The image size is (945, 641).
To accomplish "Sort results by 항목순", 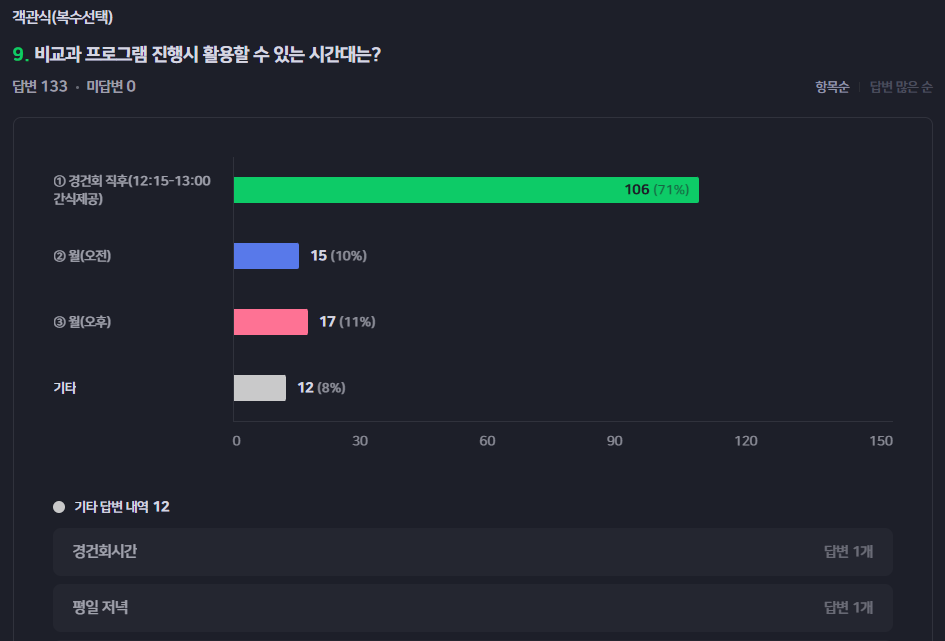I will click(832, 87).
